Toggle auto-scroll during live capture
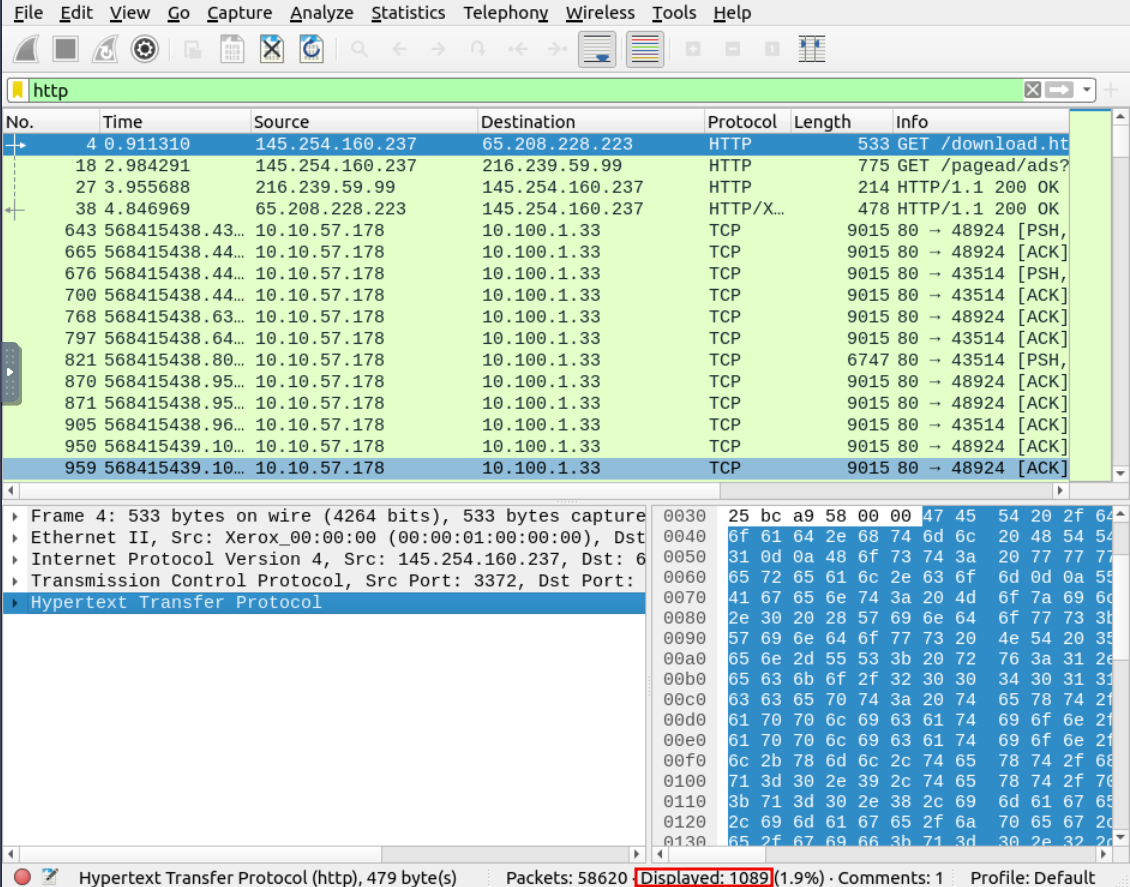The height and width of the screenshot is (887, 1130). tap(597, 49)
